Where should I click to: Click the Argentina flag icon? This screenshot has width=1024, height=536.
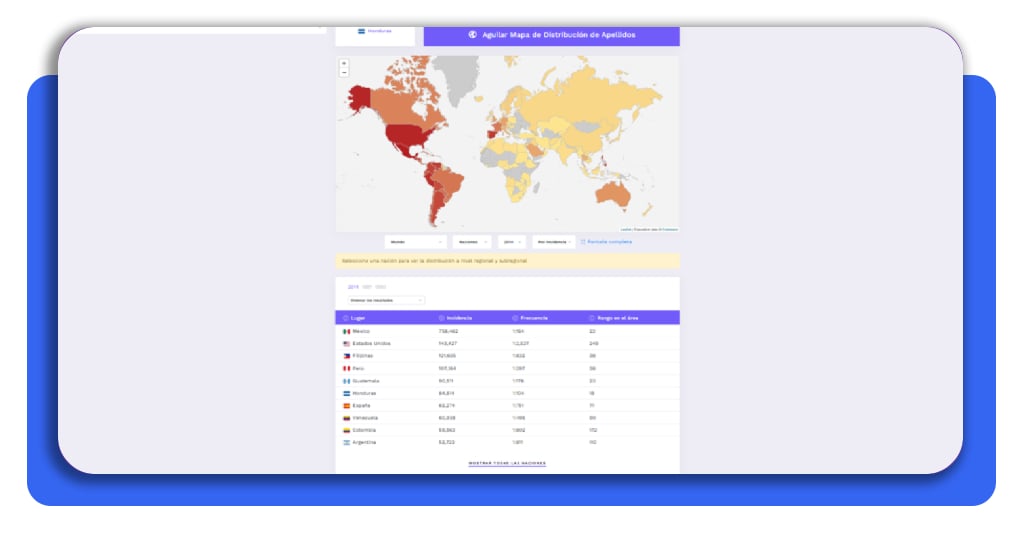(x=347, y=442)
